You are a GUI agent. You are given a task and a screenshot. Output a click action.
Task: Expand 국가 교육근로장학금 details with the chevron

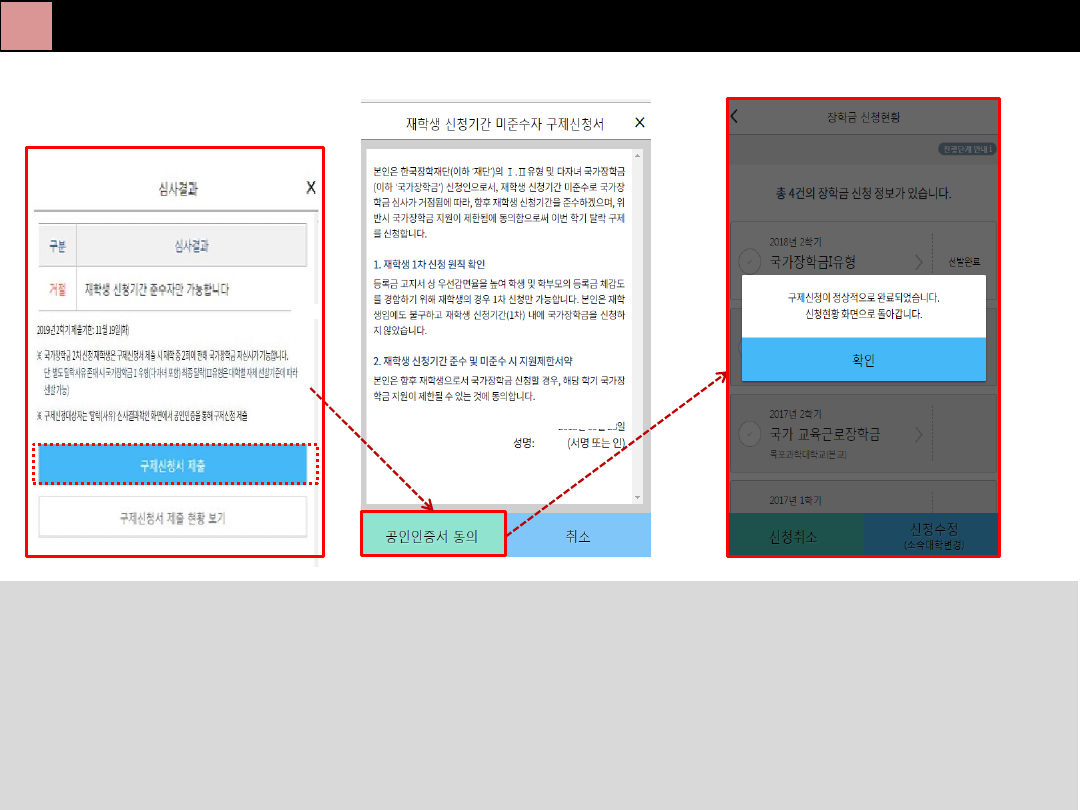[917, 434]
